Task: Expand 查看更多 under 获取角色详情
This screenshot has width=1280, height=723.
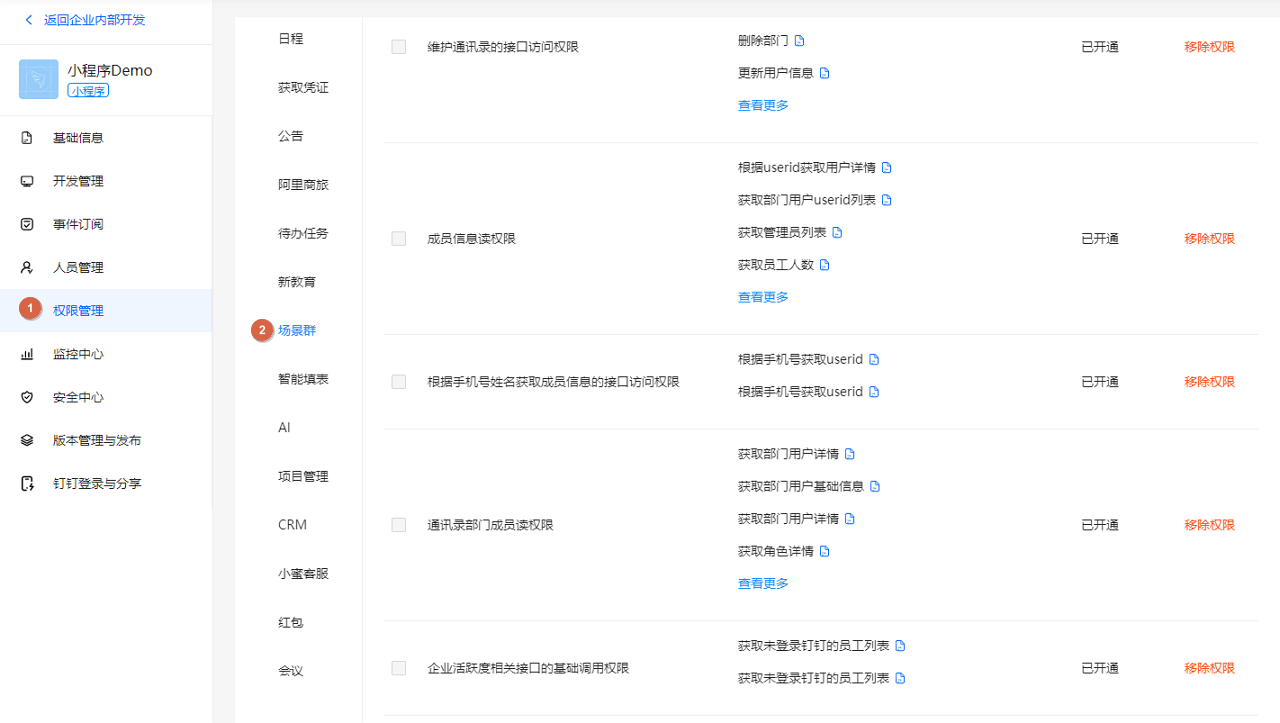Action: pyautogui.click(x=763, y=583)
